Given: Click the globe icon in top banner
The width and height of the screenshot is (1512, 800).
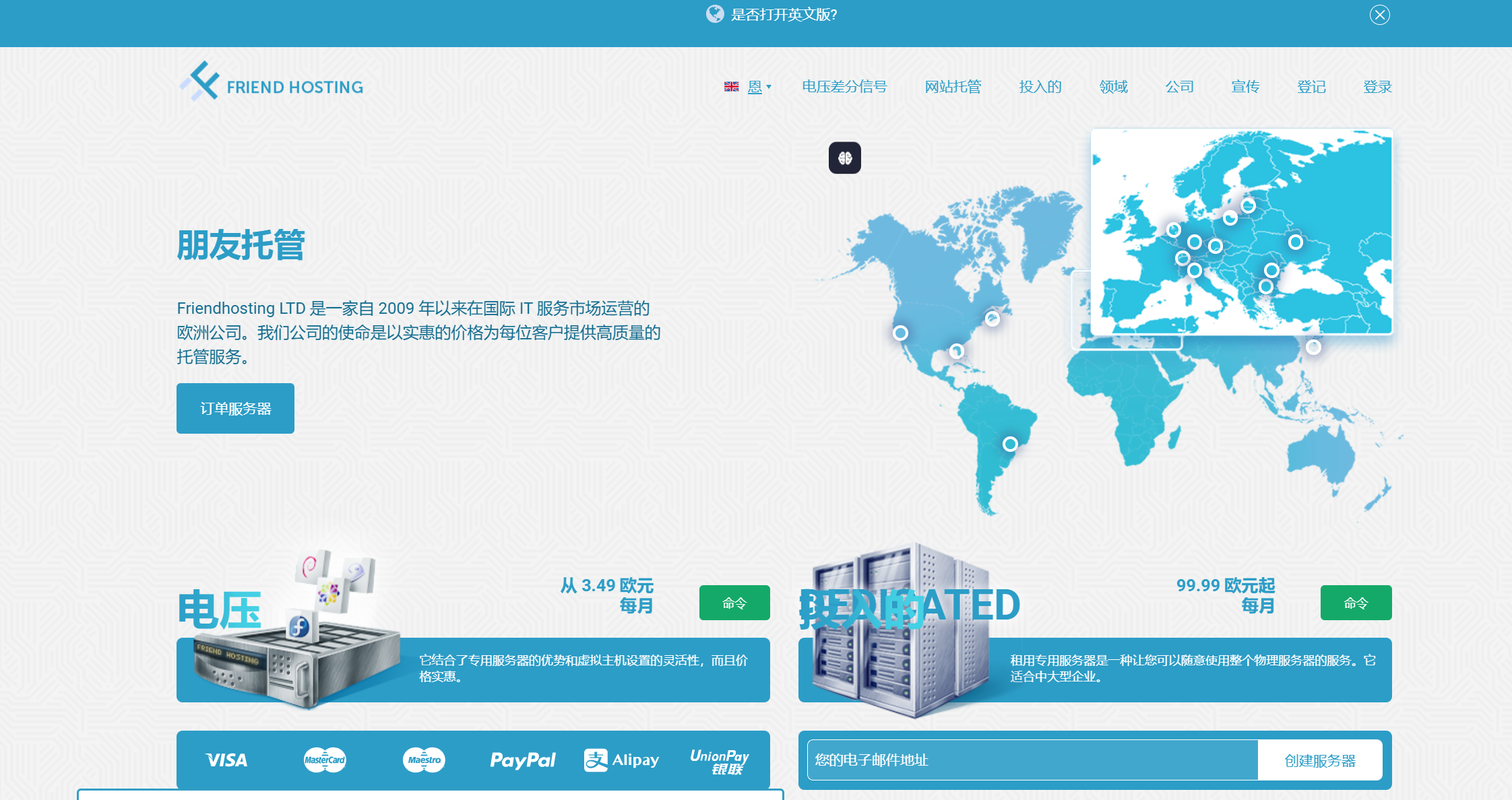Looking at the screenshot, I should 714,14.
